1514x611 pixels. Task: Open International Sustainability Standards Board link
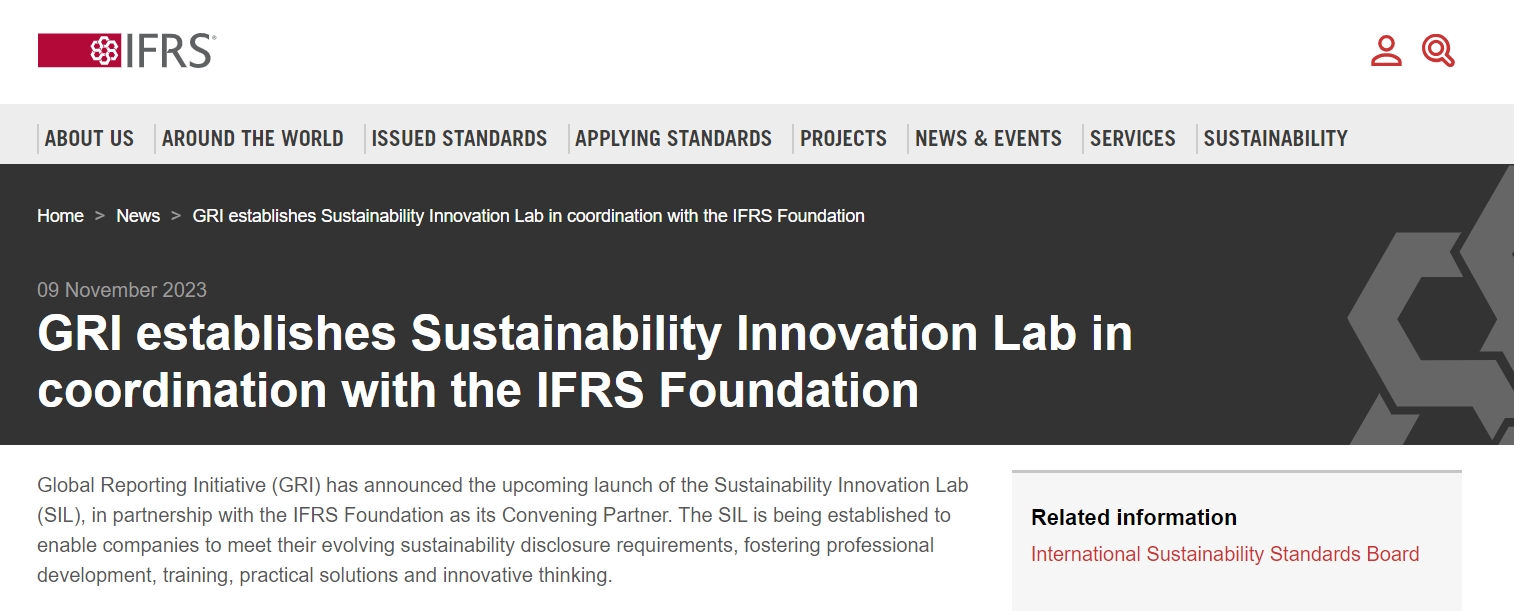[x=1225, y=554]
